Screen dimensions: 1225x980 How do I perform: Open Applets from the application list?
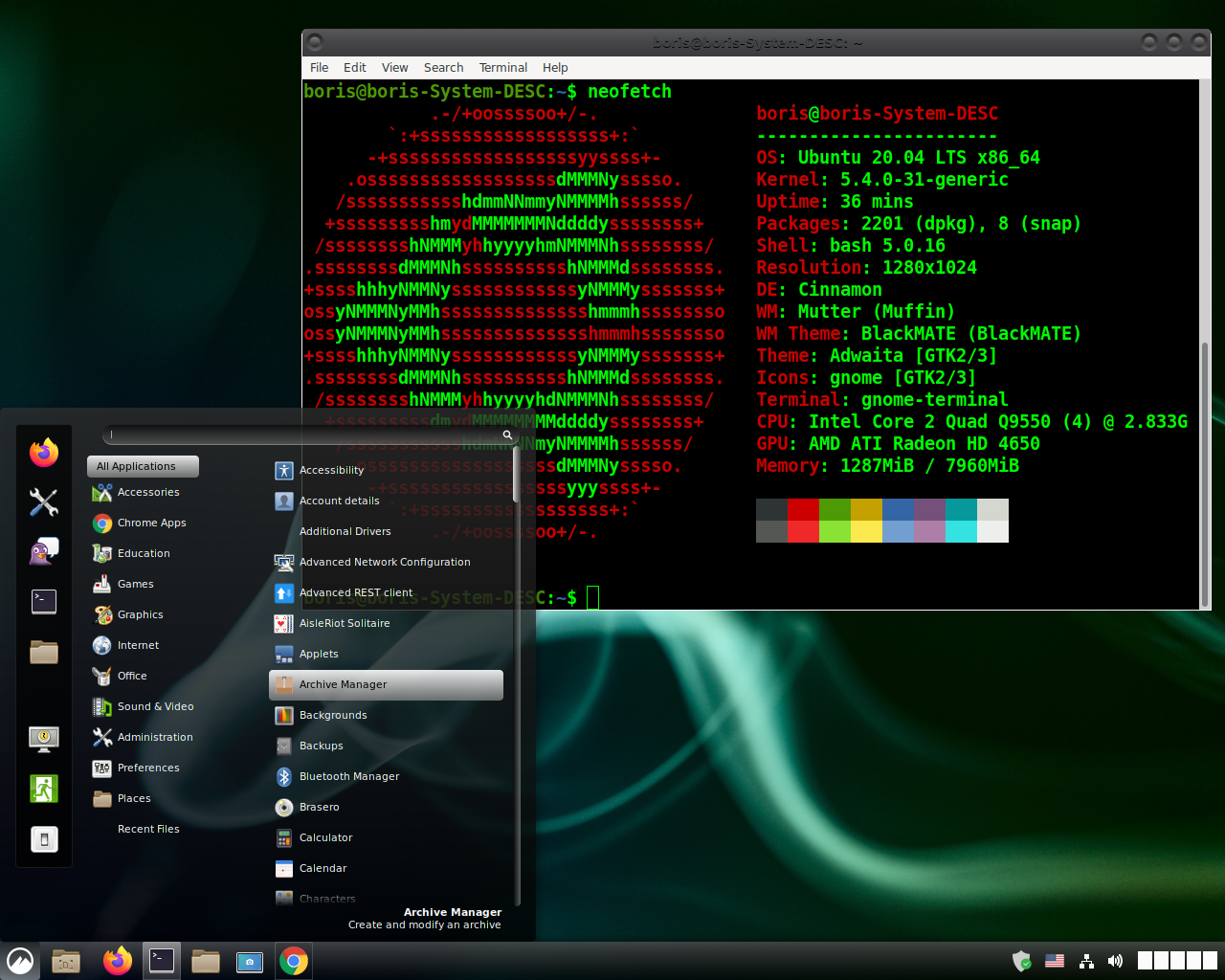[388, 654]
